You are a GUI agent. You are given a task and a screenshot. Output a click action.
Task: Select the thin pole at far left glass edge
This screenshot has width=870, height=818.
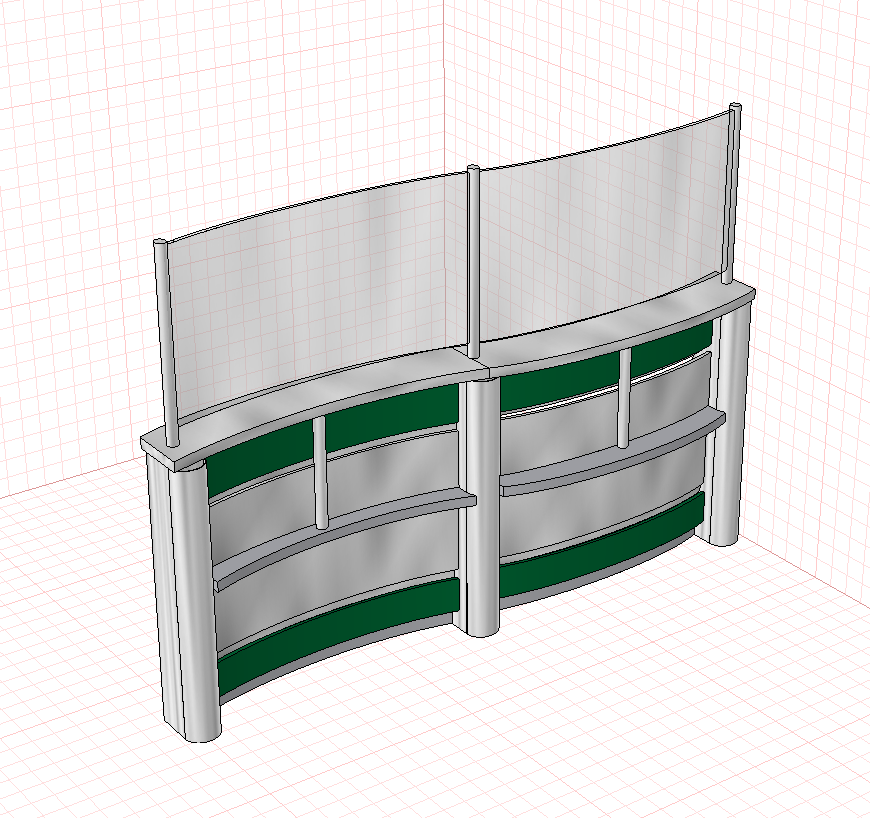166,343
